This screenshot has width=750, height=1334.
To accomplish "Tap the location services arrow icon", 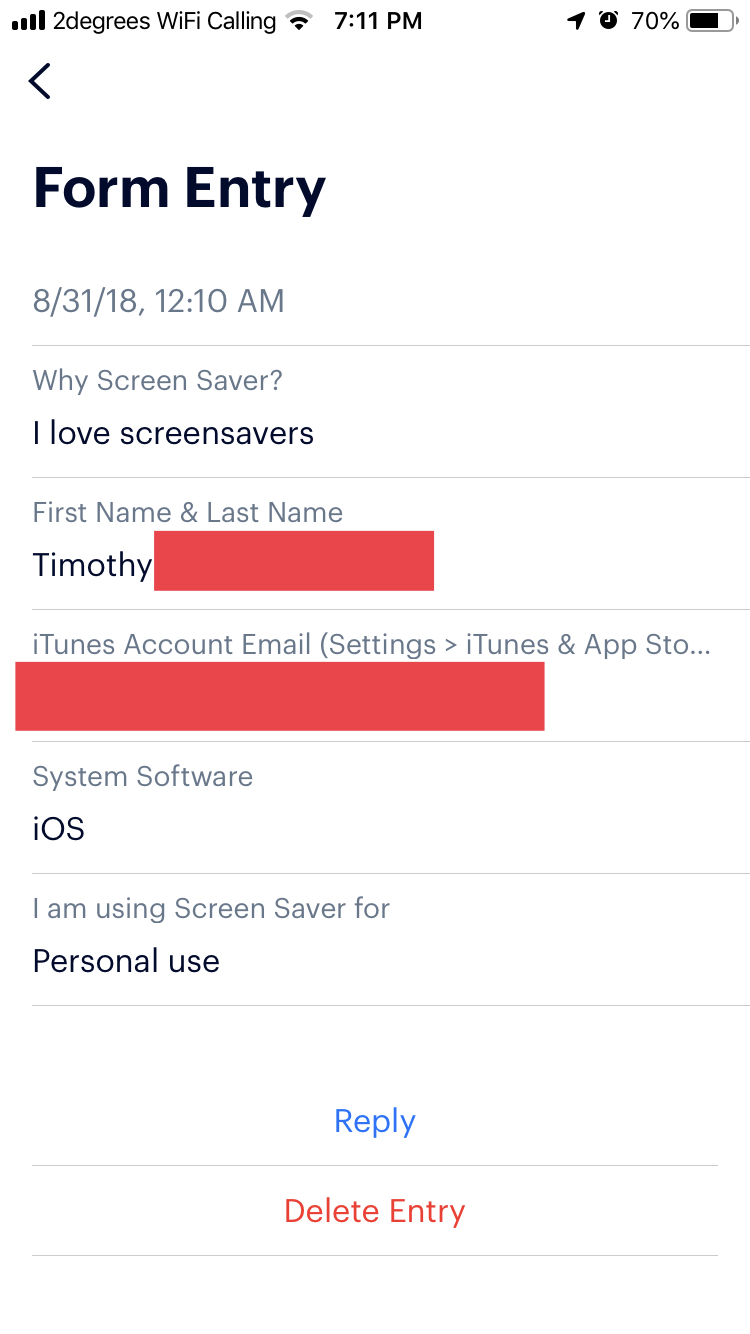I will click(x=576, y=21).
